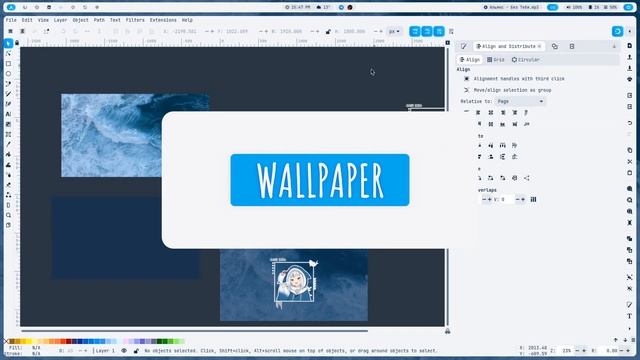Screen dimensions: 640x360
Task: Select the Selector arrow tool
Action: 8,43
